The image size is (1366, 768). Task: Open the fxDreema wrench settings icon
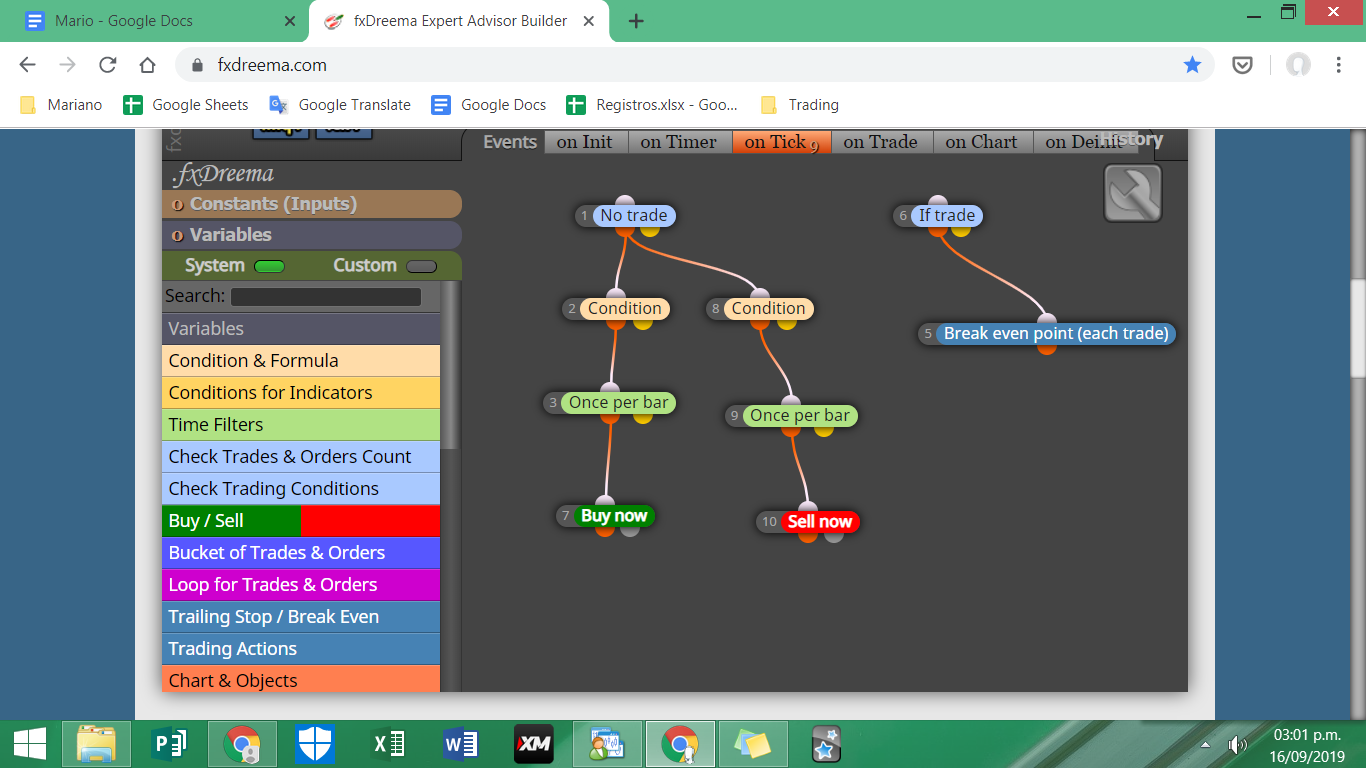(x=1133, y=193)
